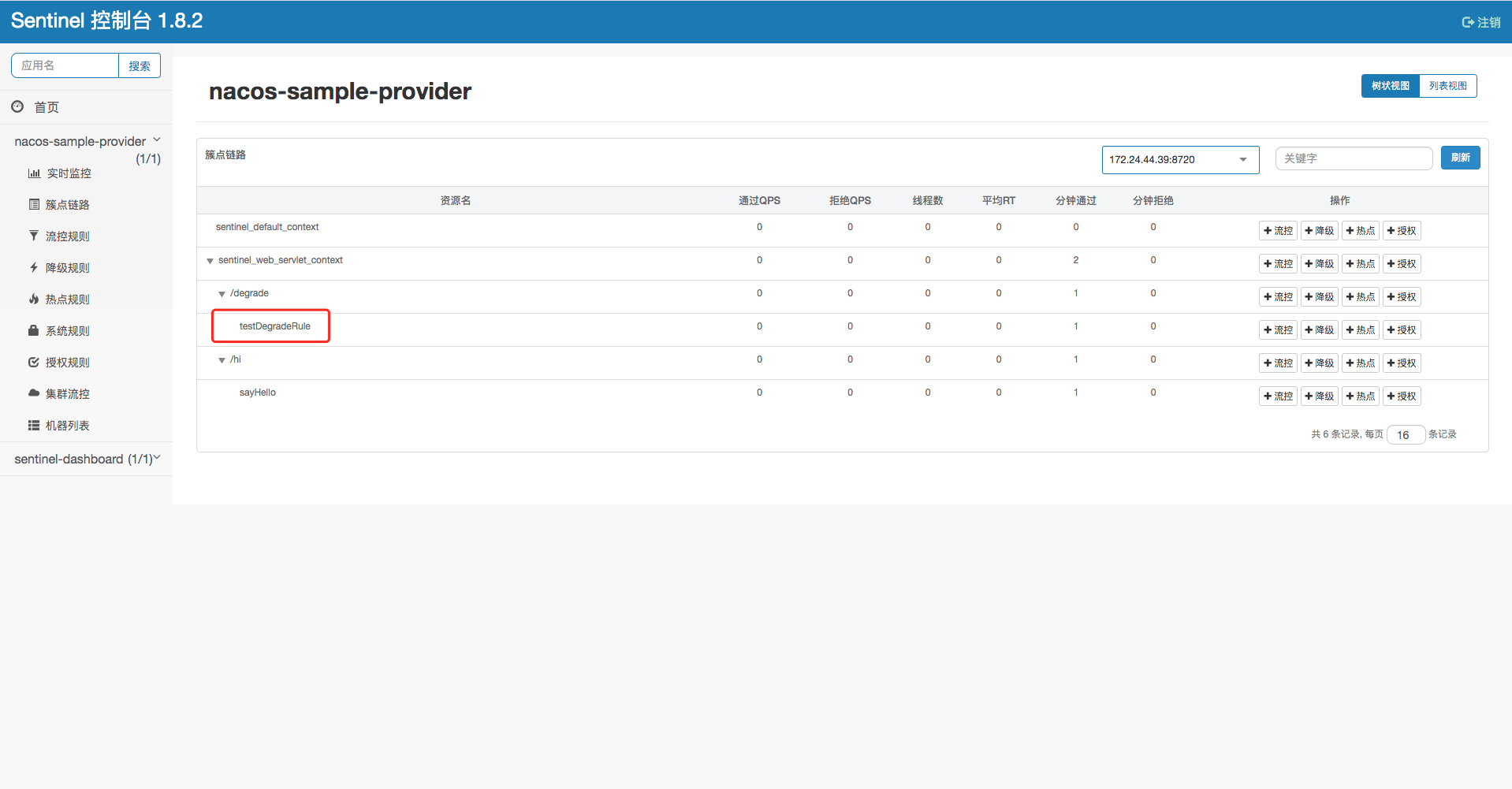Open 流控规则 flow rules filter icon
The width and height of the screenshot is (1512, 789).
34,236
